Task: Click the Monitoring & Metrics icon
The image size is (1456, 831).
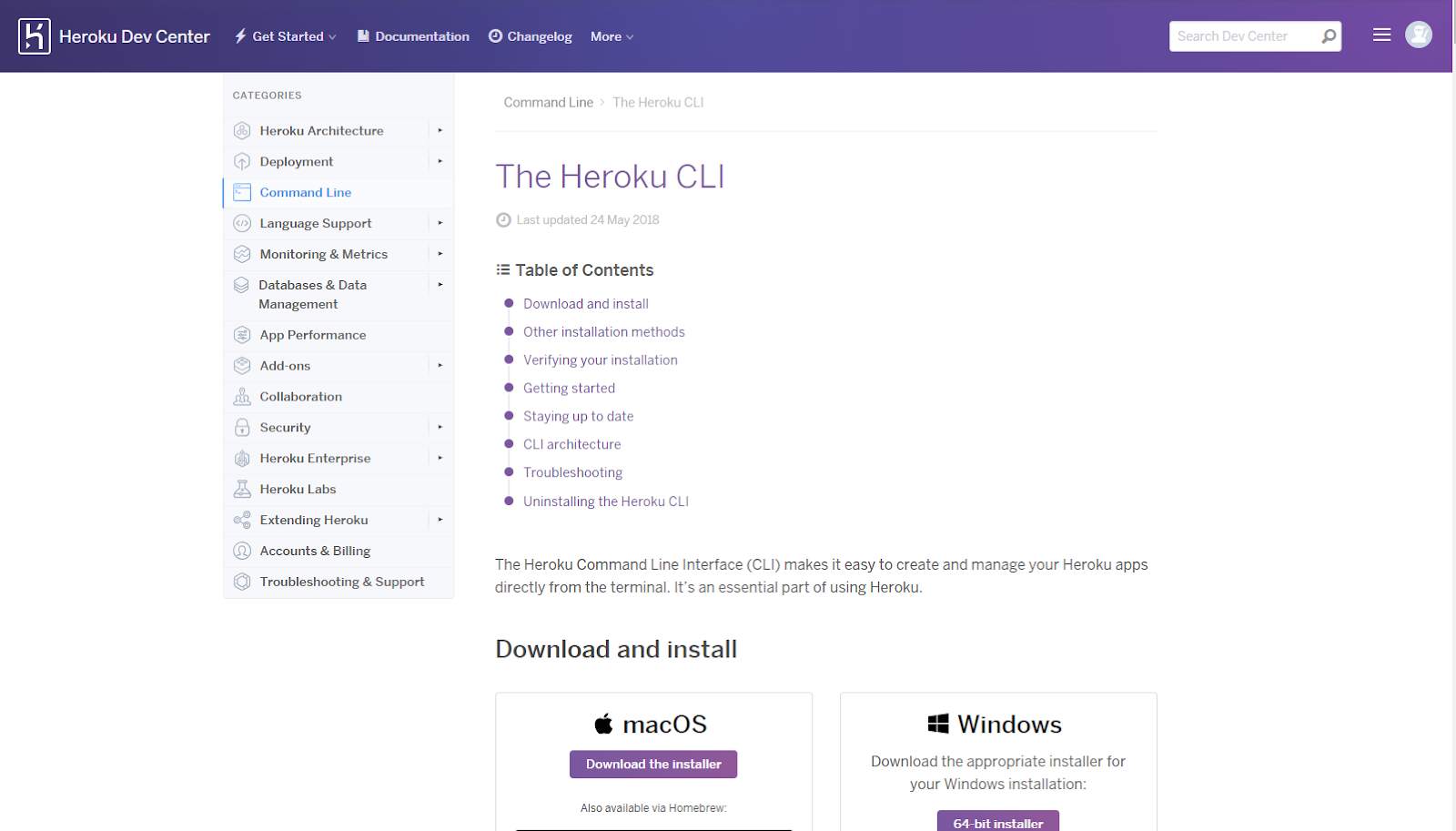Action: coord(242,254)
